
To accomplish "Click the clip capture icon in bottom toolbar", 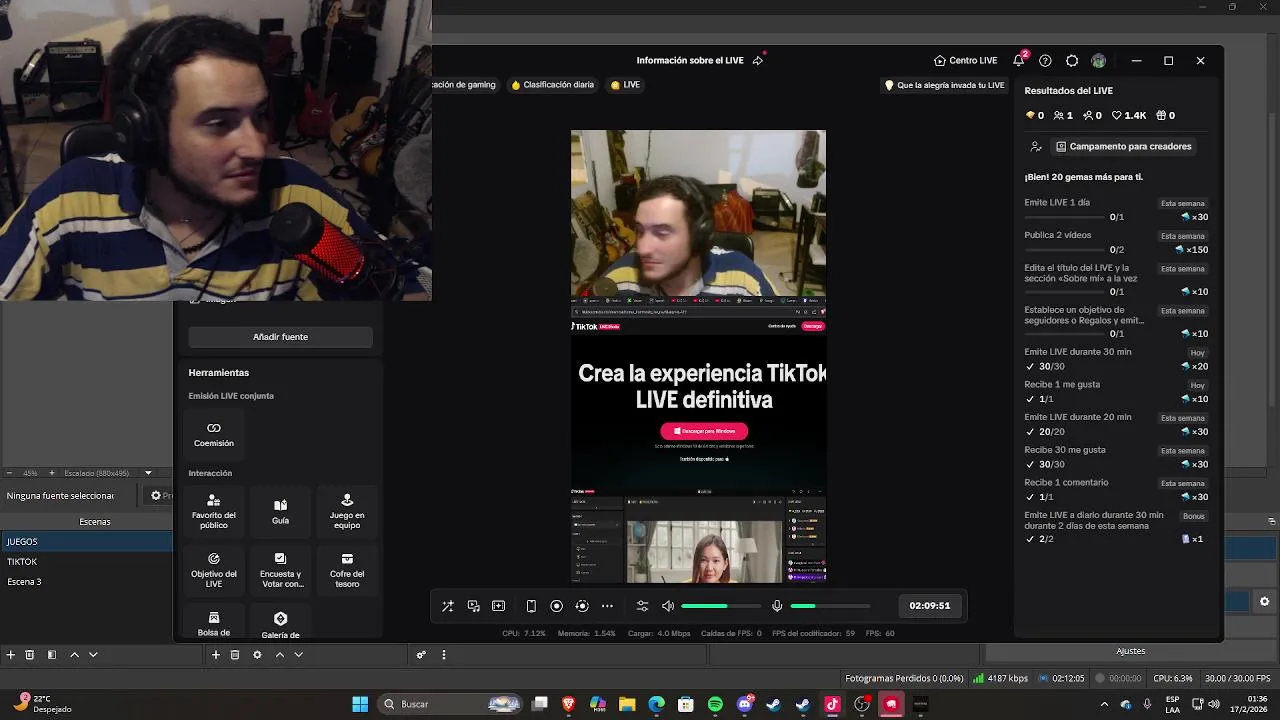I will (x=499, y=606).
